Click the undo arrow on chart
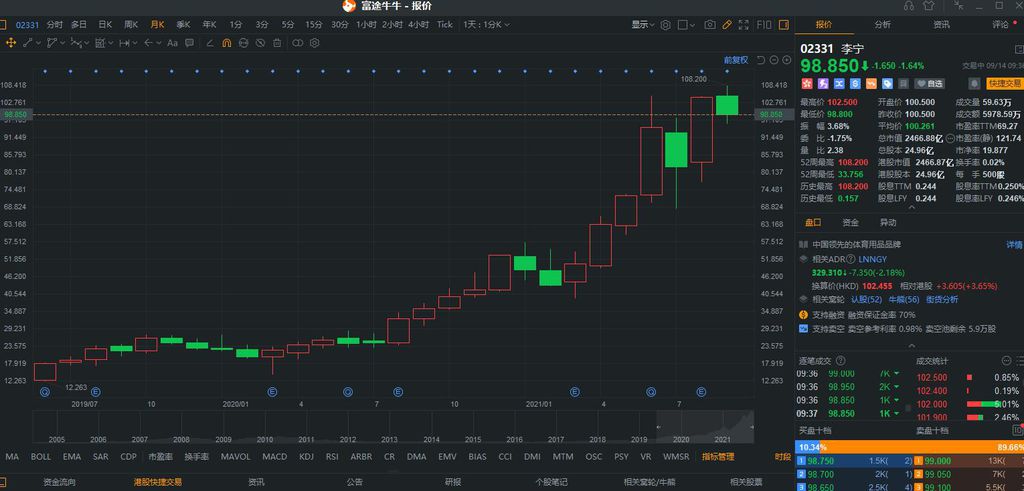The image size is (1024, 491). (x=760, y=60)
